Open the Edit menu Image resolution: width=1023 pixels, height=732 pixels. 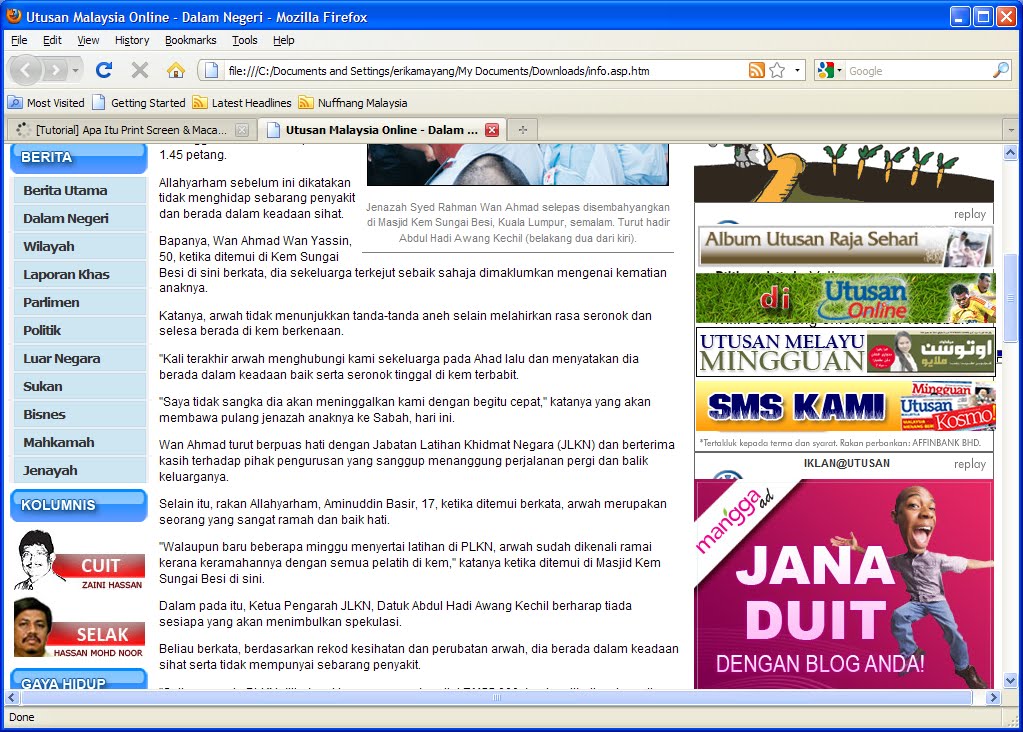52,40
